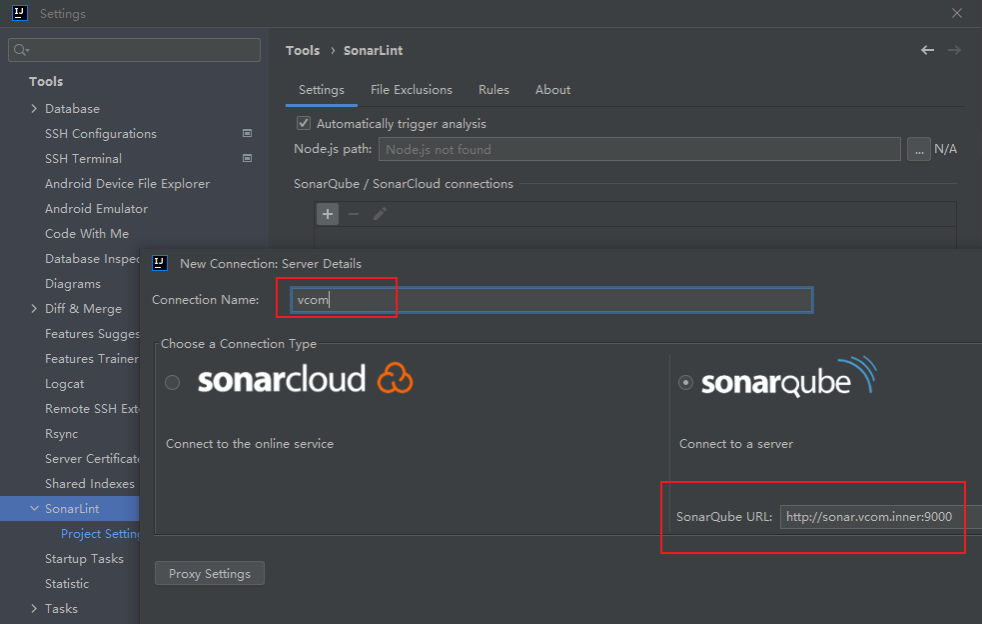Select Android Device File Explorer item
This screenshot has width=982, height=624.
pyautogui.click(x=127, y=184)
